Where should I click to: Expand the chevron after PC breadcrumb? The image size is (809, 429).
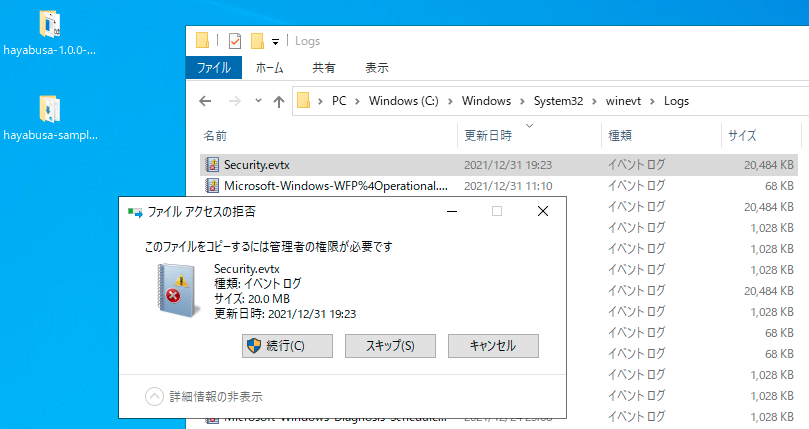click(357, 101)
